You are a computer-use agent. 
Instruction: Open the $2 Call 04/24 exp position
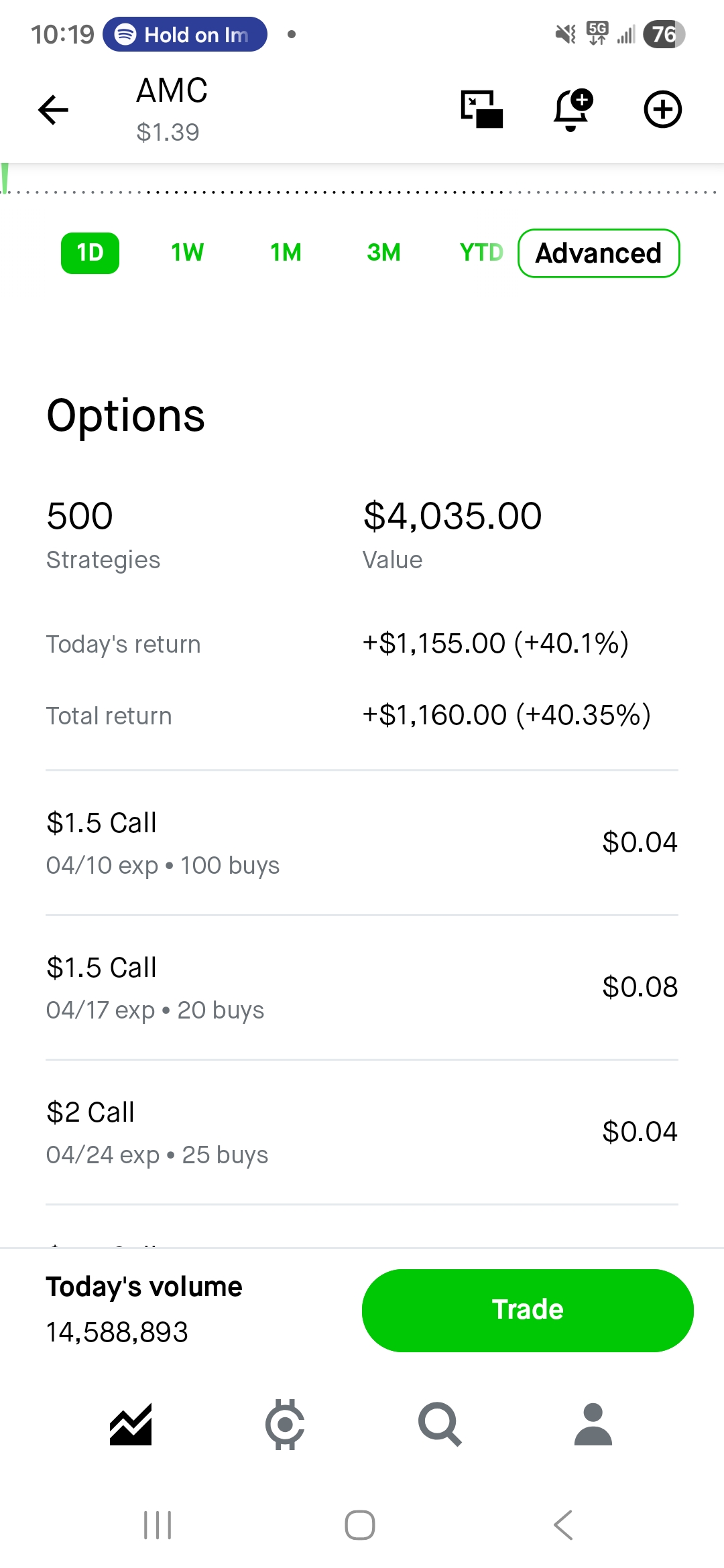click(362, 1132)
